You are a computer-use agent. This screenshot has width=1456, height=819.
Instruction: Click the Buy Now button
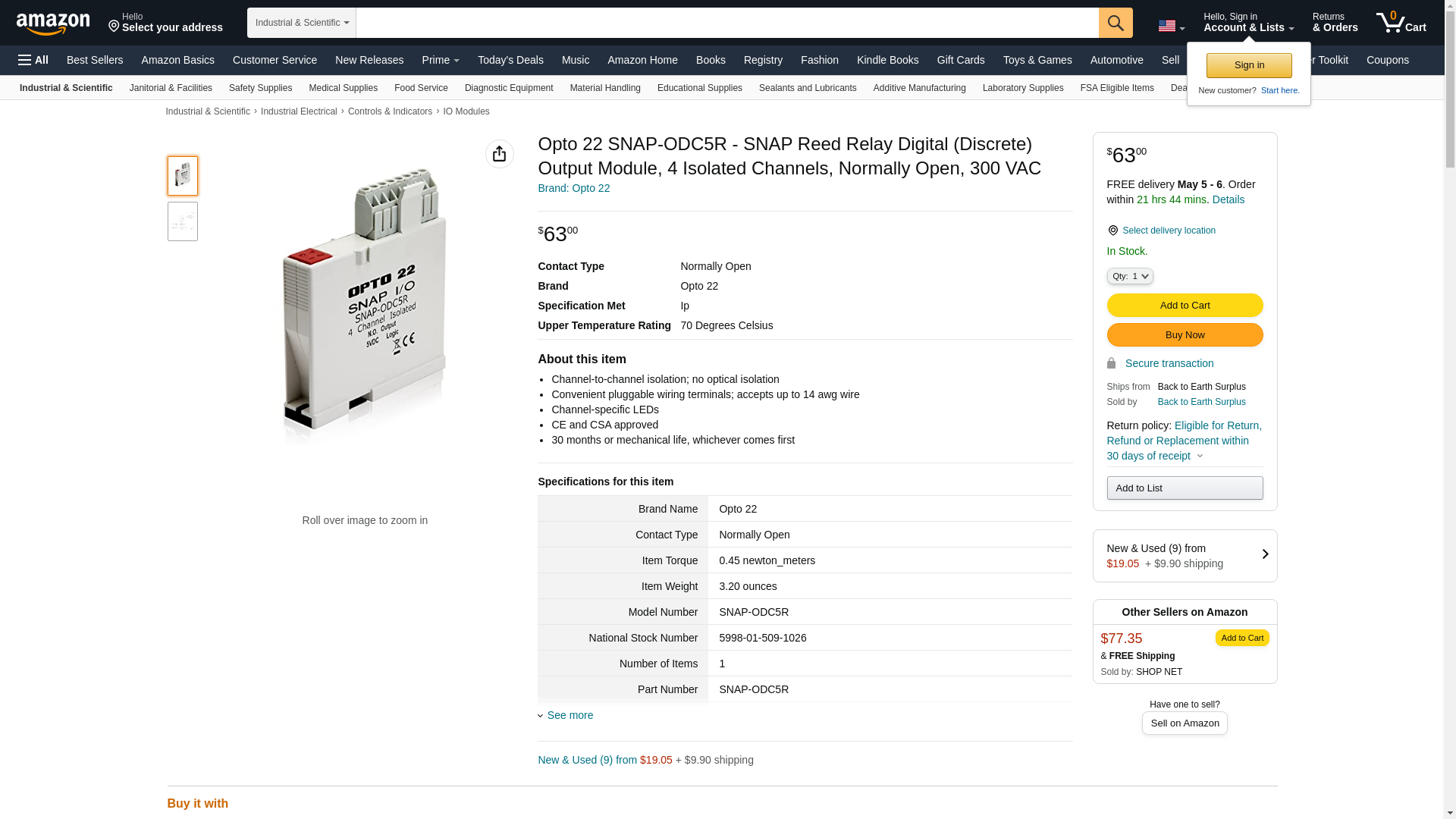tap(1185, 334)
